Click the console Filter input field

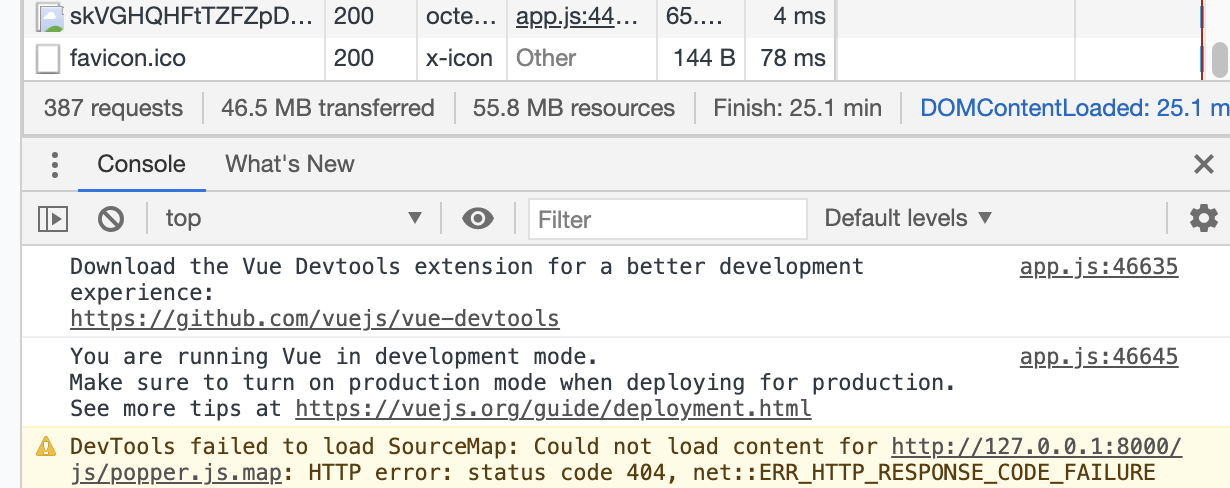[667, 219]
